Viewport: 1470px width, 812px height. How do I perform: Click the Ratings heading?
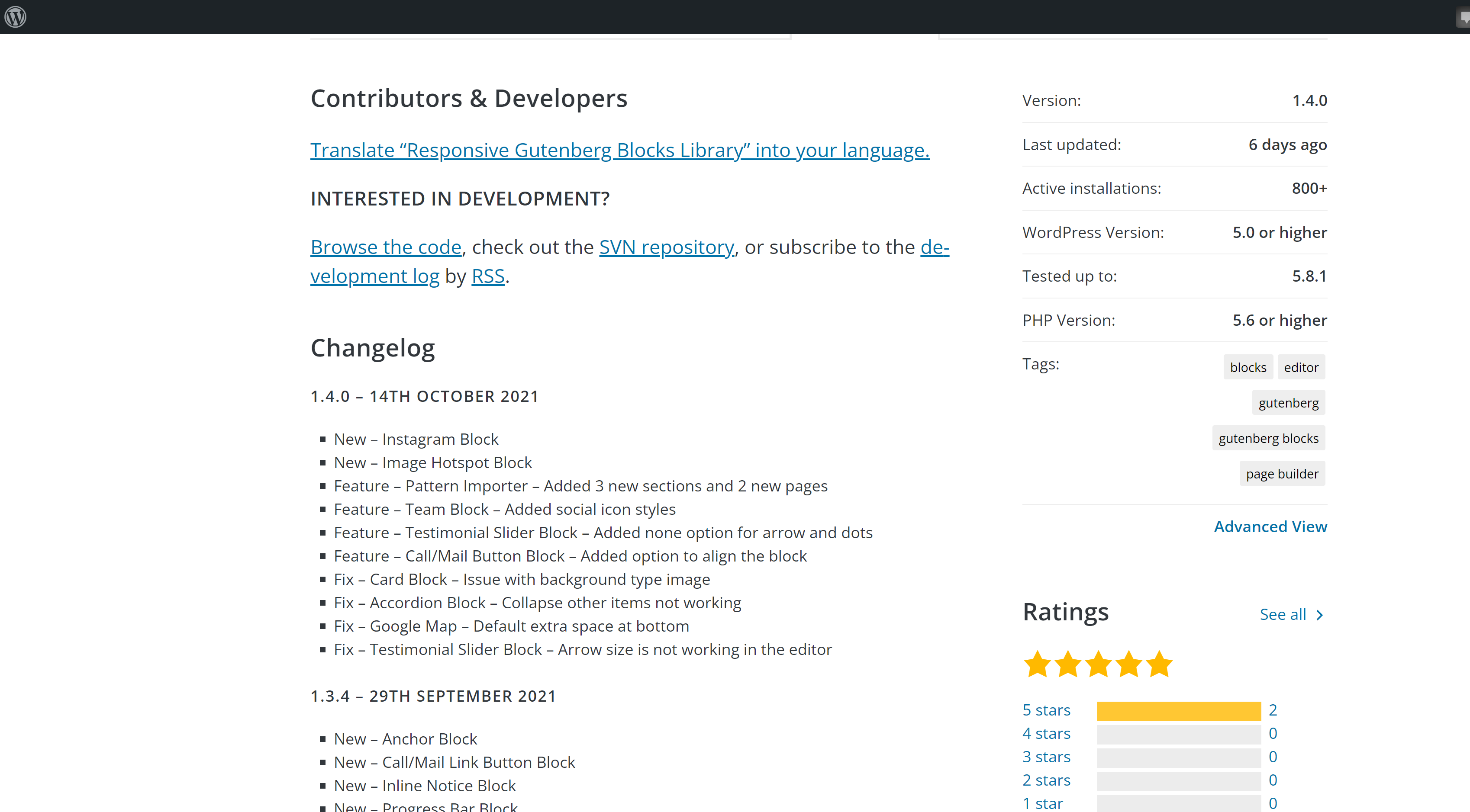(x=1065, y=612)
